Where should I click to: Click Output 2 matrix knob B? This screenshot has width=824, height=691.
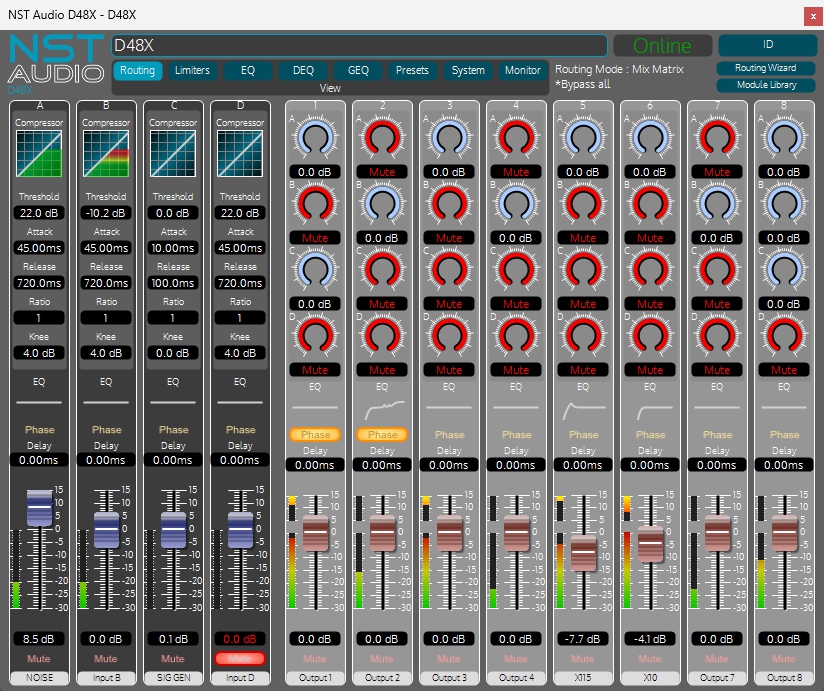click(382, 204)
